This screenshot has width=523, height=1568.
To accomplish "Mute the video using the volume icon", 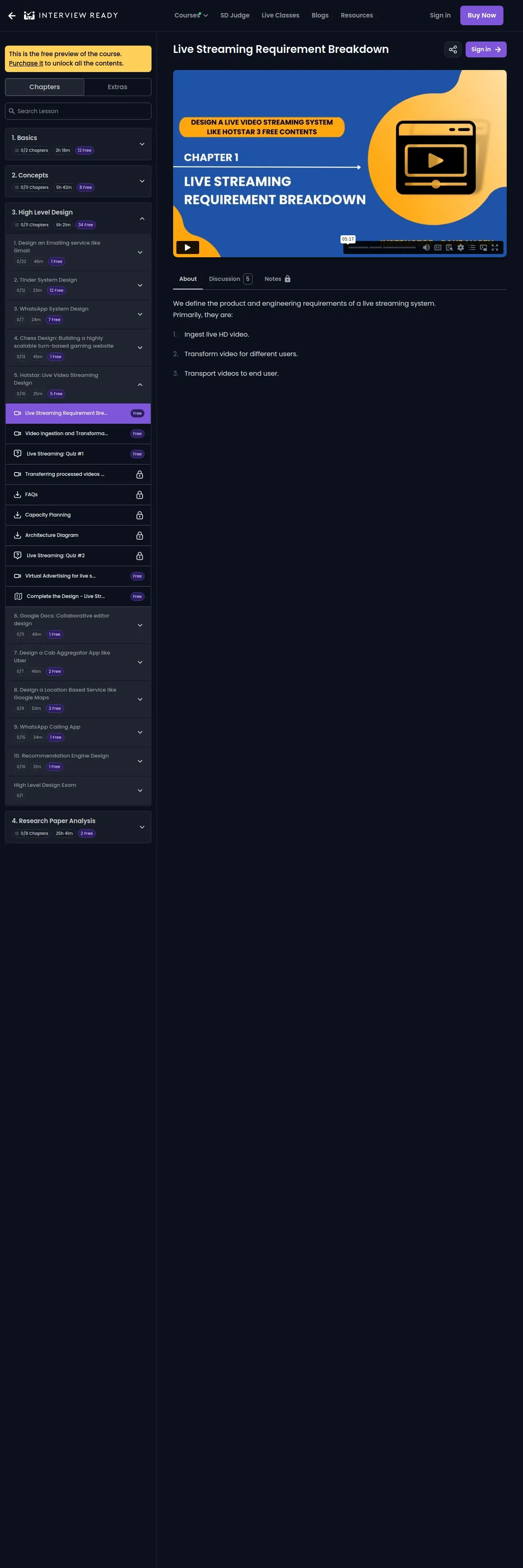I will pos(426,248).
